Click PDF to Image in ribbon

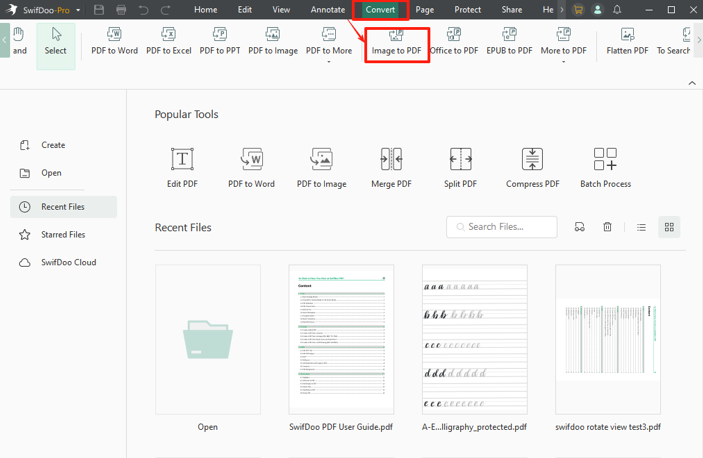[273, 41]
